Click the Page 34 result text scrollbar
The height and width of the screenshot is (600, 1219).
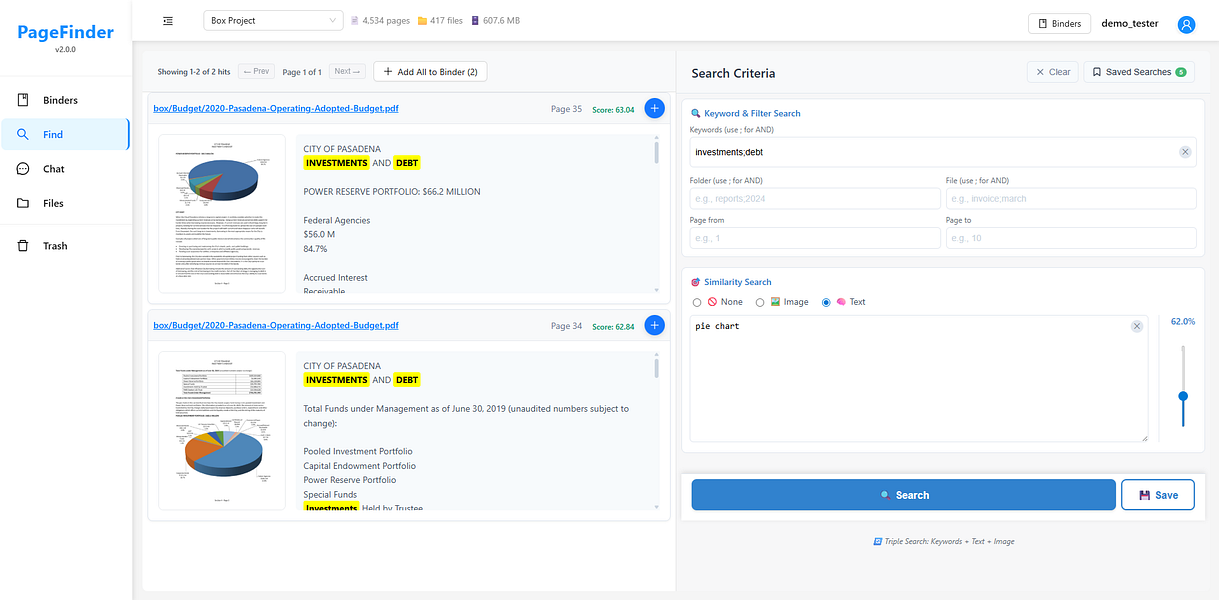pos(657,369)
